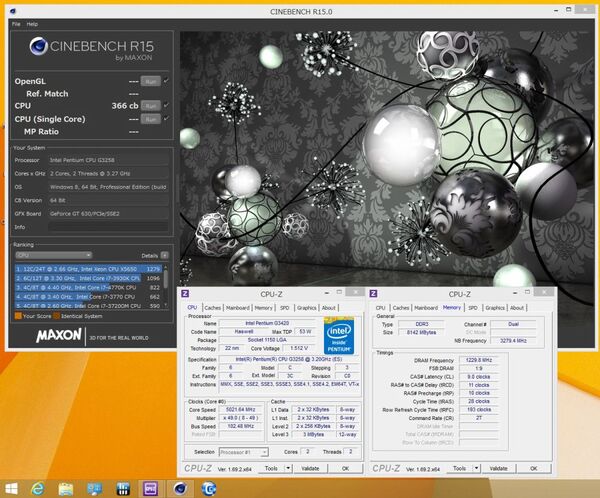Switch to CPU tab in right CPU-Z
This screenshot has height=498, width=600.
[x=380, y=308]
